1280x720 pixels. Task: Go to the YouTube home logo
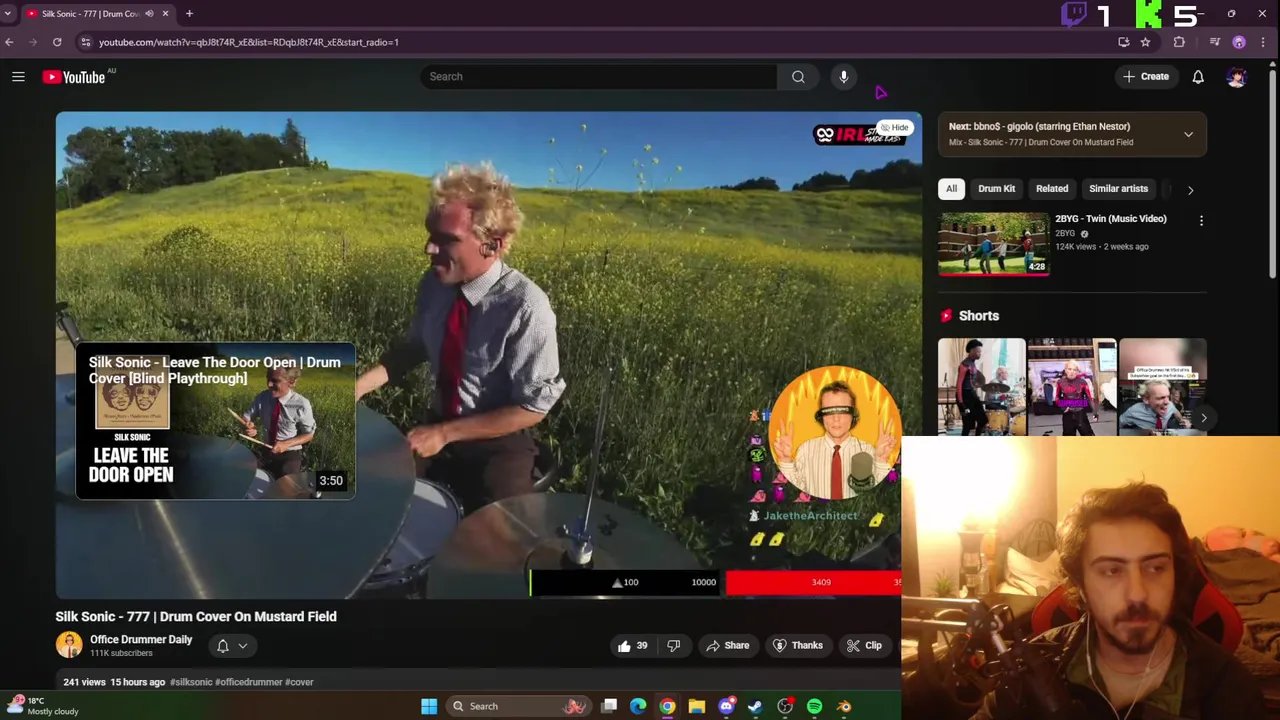coord(74,77)
